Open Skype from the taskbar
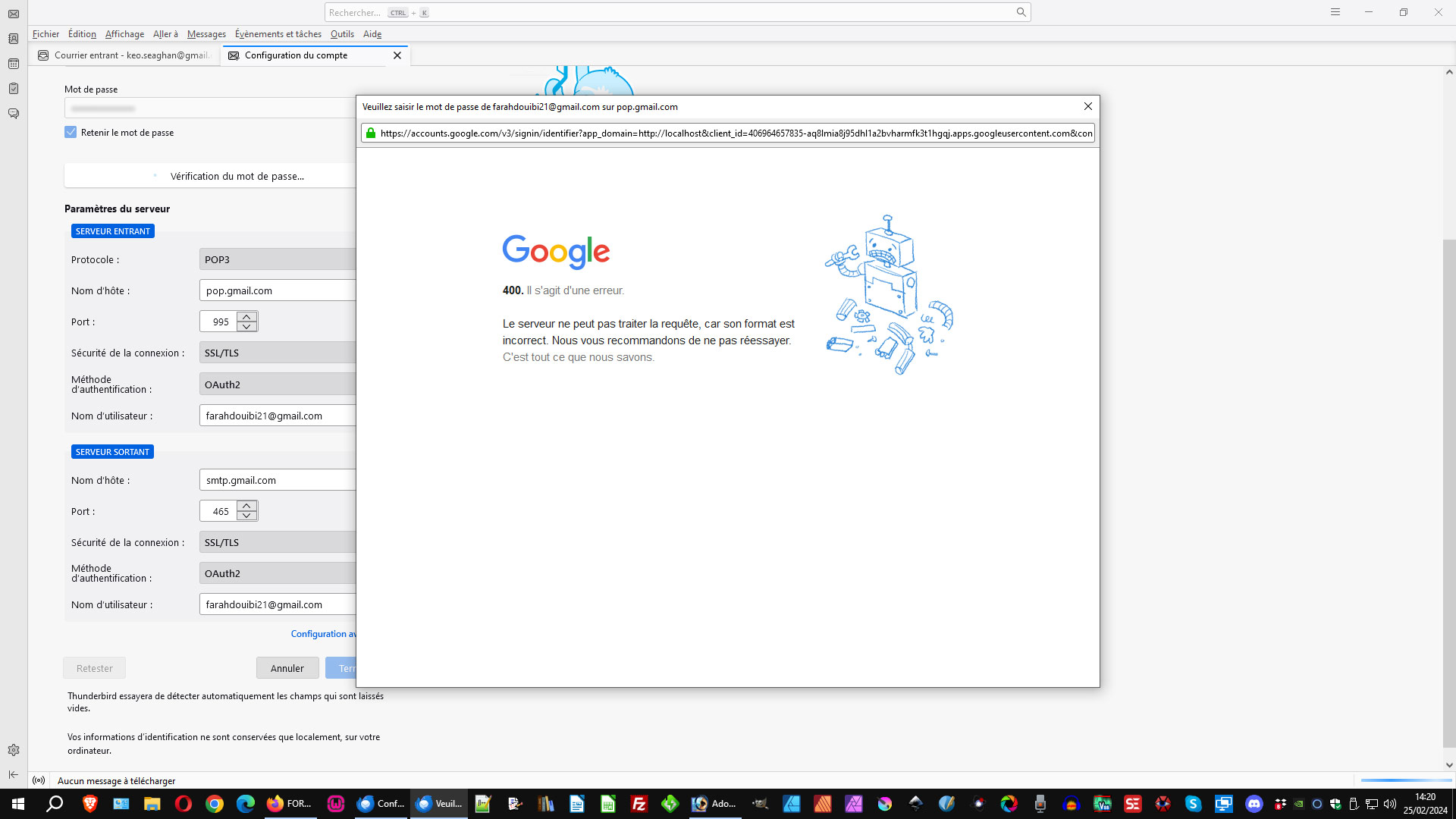 (x=1193, y=804)
